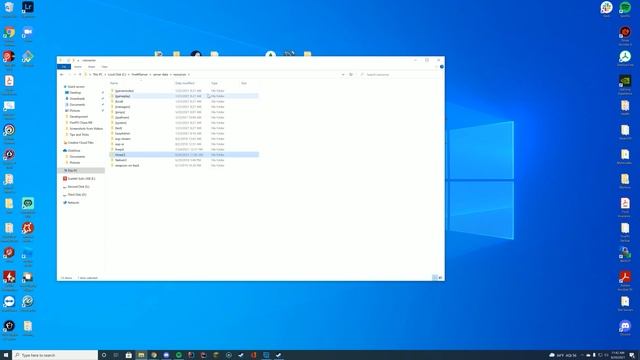Select Desktop in Quick access
Image resolution: width=640 pixels, height=360 pixels.
pyautogui.click(x=76, y=93)
